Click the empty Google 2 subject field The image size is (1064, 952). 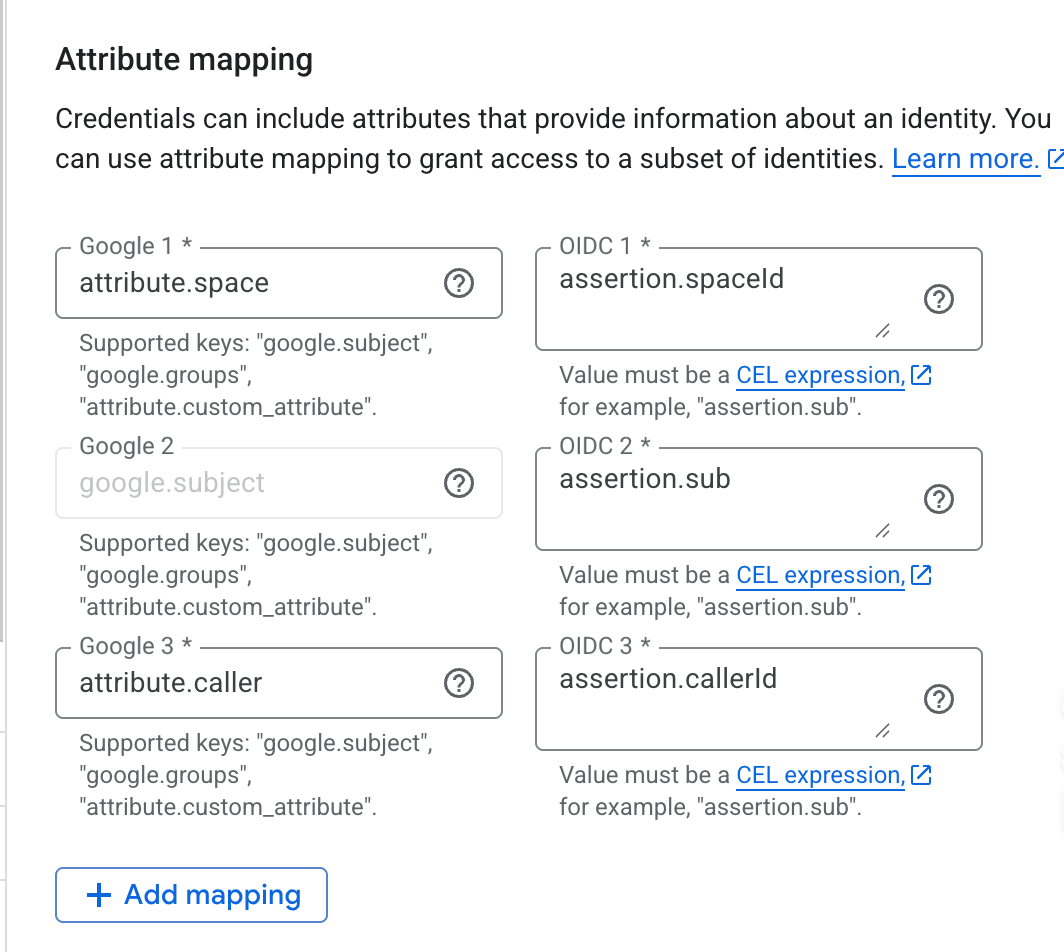(x=250, y=483)
